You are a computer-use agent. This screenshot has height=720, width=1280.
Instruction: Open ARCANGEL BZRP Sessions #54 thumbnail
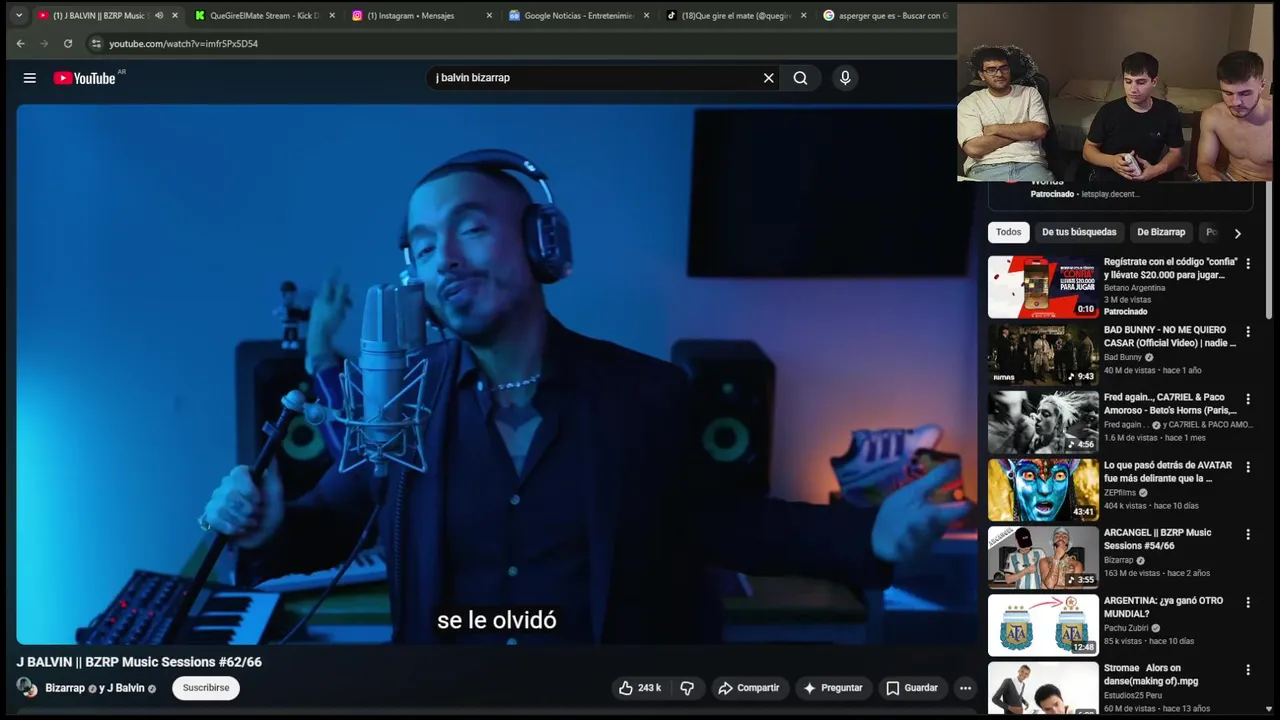(1043, 558)
